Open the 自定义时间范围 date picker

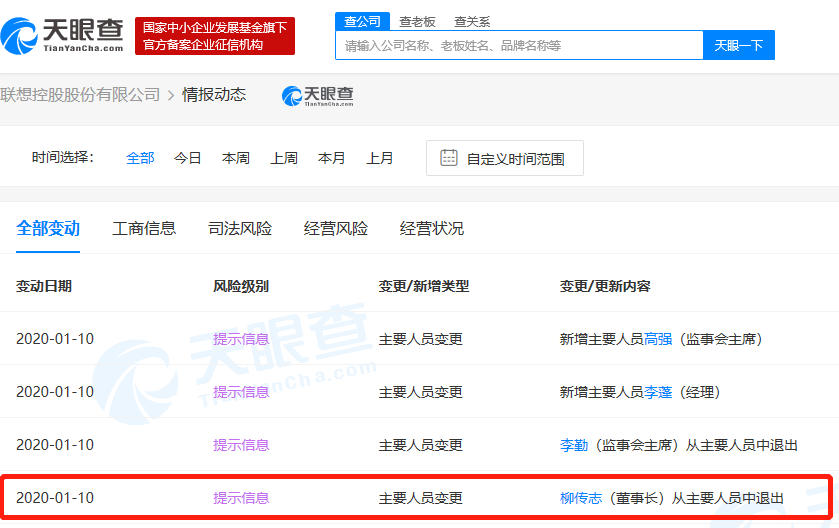505,158
